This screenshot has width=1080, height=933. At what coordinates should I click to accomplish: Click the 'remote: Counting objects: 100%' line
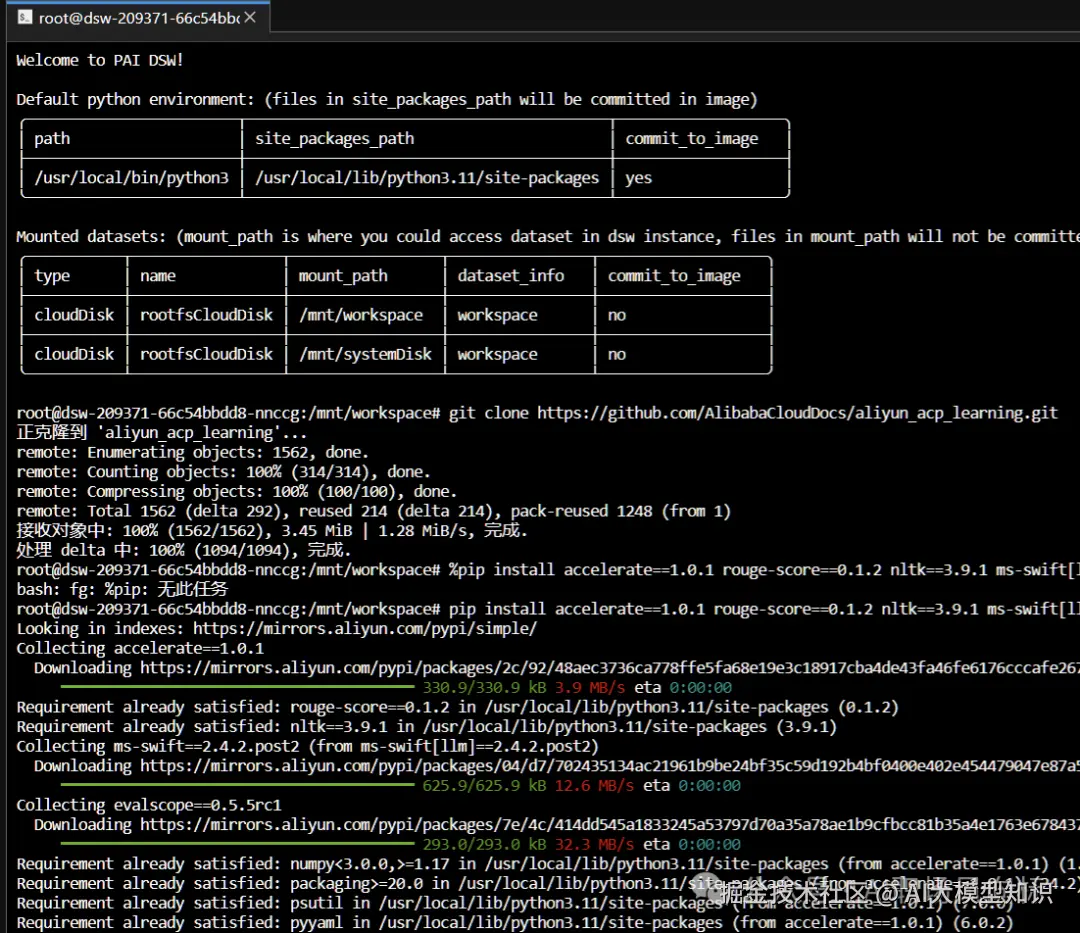pyautogui.click(x=223, y=472)
